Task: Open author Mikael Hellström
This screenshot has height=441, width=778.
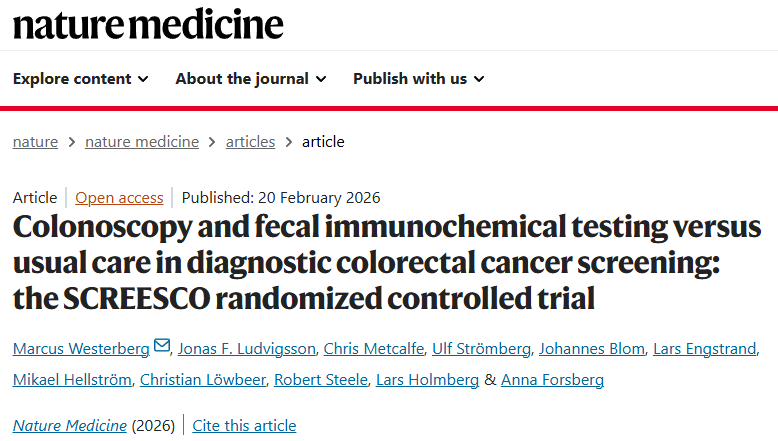Action: coord(70,380)
